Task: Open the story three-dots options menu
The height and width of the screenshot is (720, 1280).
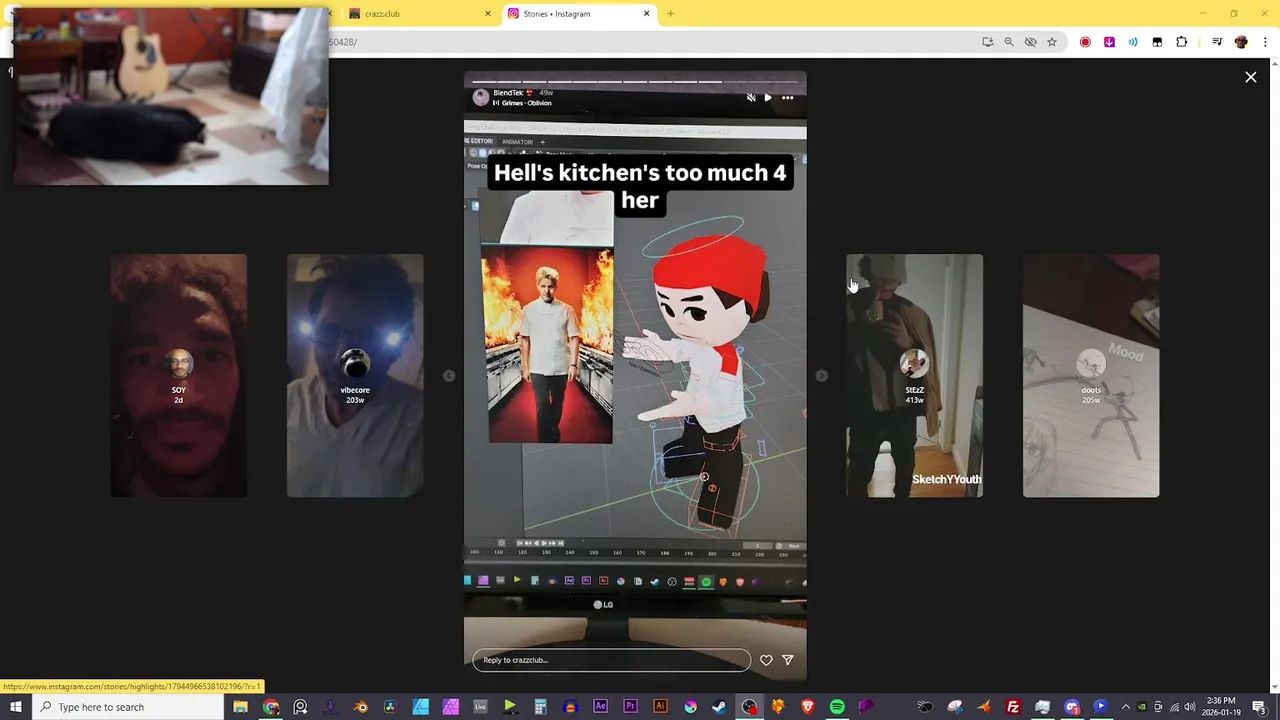Action: [x=788, y=98]
